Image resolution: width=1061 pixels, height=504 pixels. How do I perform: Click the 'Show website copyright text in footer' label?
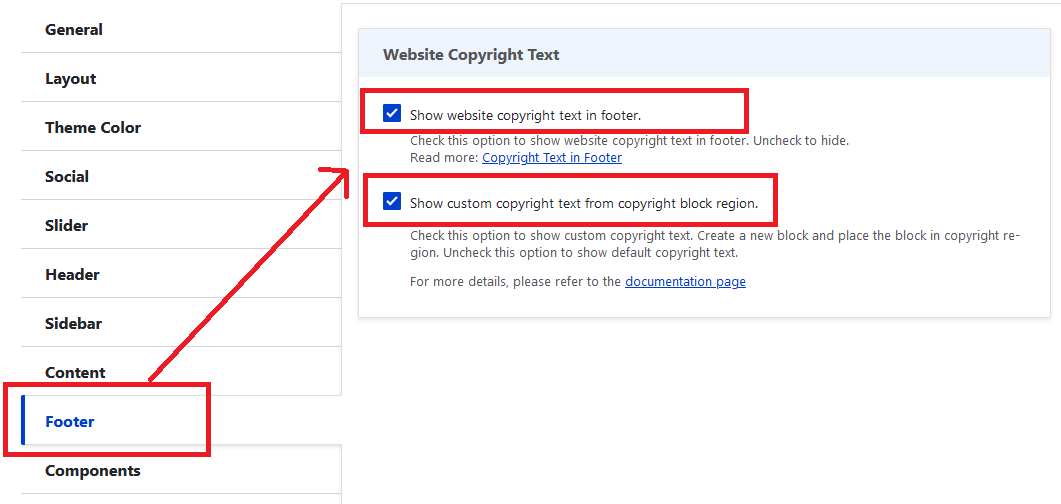(x=525, y=116)
